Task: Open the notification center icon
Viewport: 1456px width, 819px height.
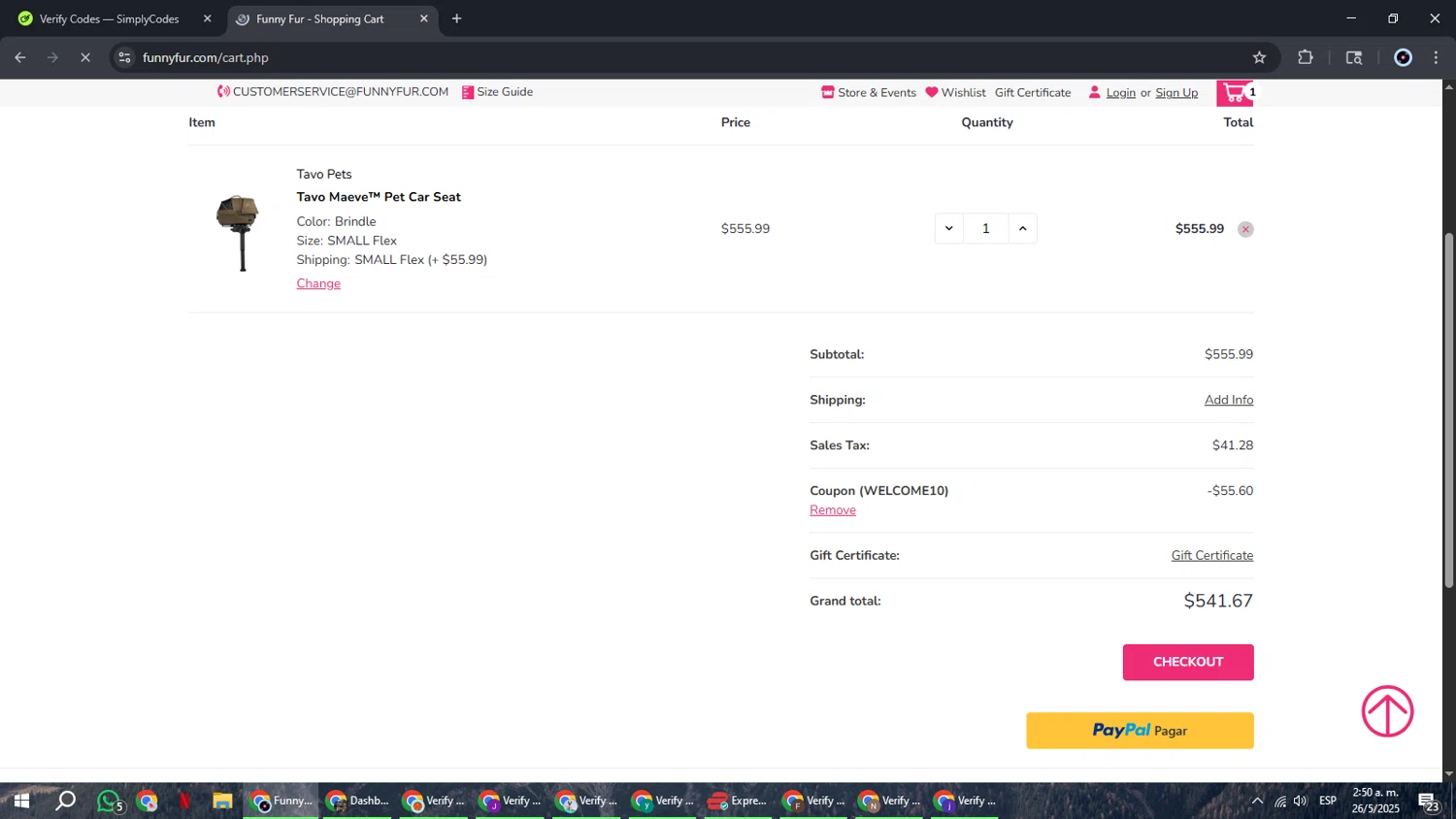Action: [1429, 802]
